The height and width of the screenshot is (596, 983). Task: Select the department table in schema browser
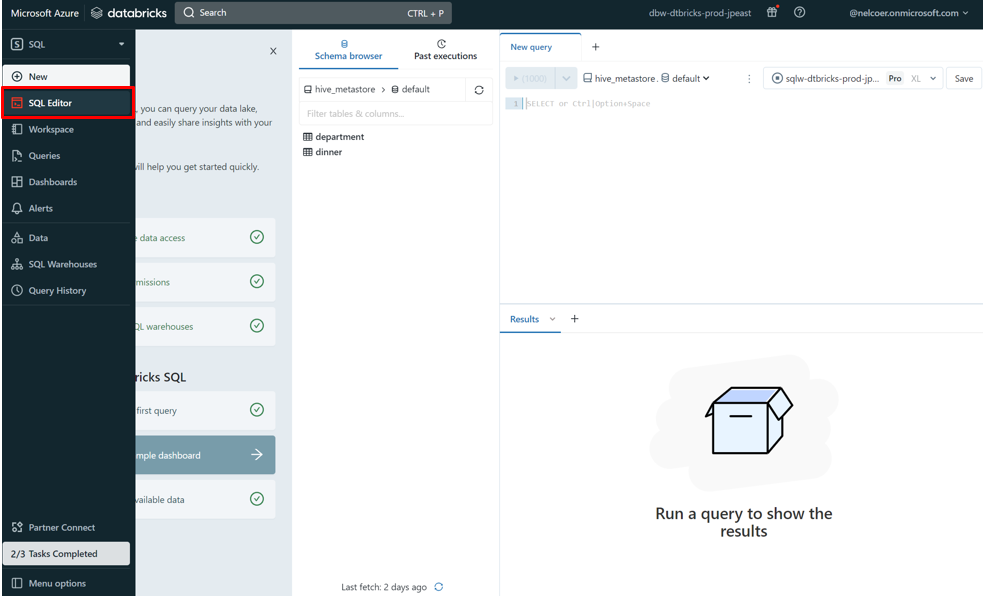(339, 137)
